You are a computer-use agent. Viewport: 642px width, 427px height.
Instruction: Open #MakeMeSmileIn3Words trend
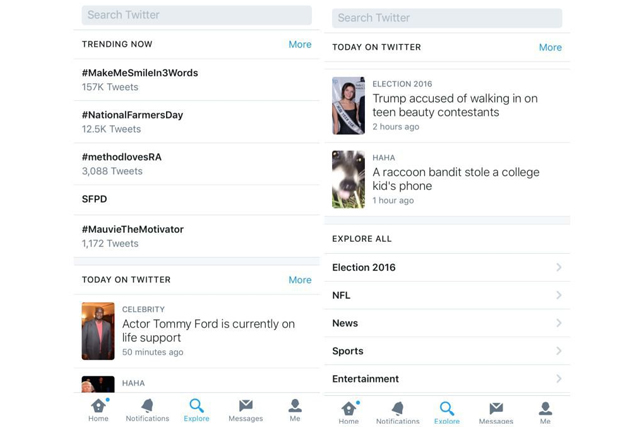(x=197, y=80)
